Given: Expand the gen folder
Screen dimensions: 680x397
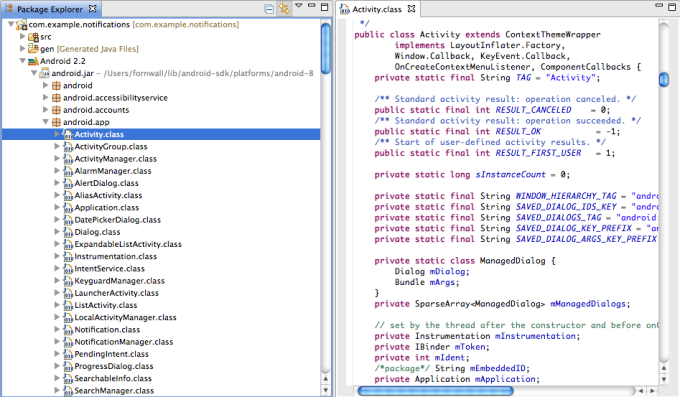Looking at the screenshot, I should point(23,49).
